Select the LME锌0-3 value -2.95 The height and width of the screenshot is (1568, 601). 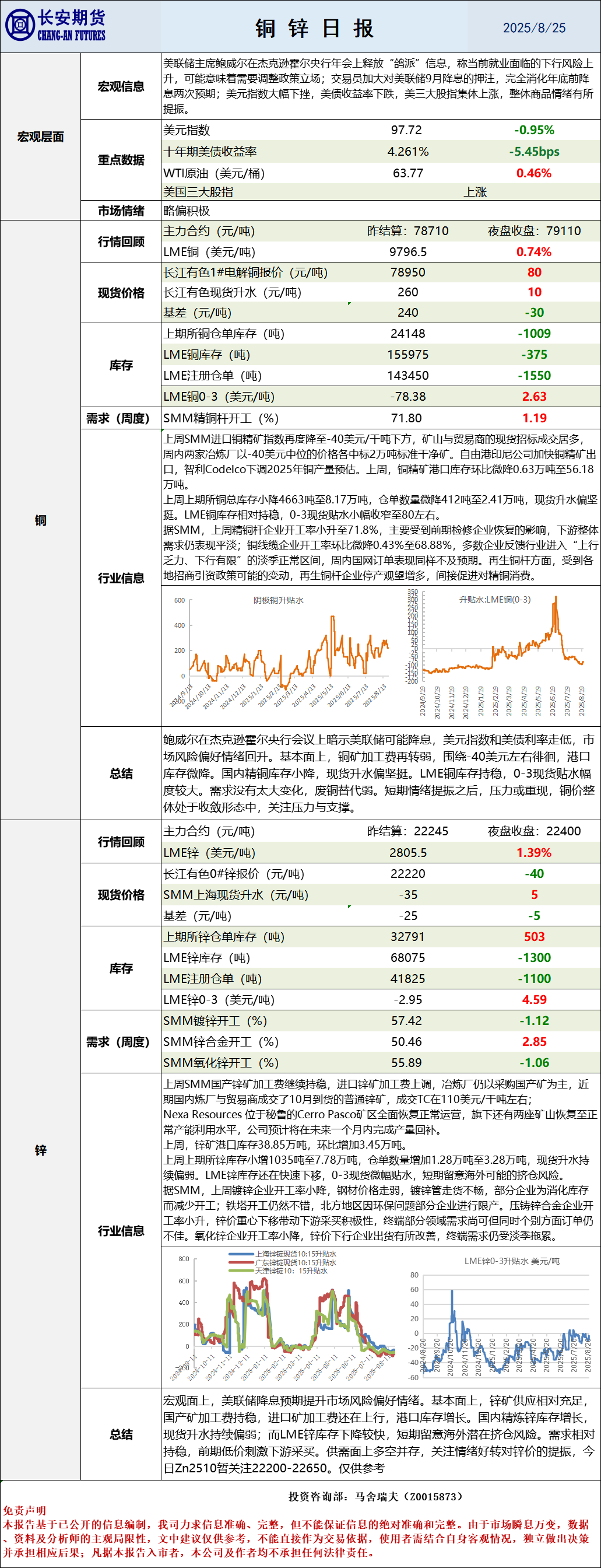tap(407, 999)
